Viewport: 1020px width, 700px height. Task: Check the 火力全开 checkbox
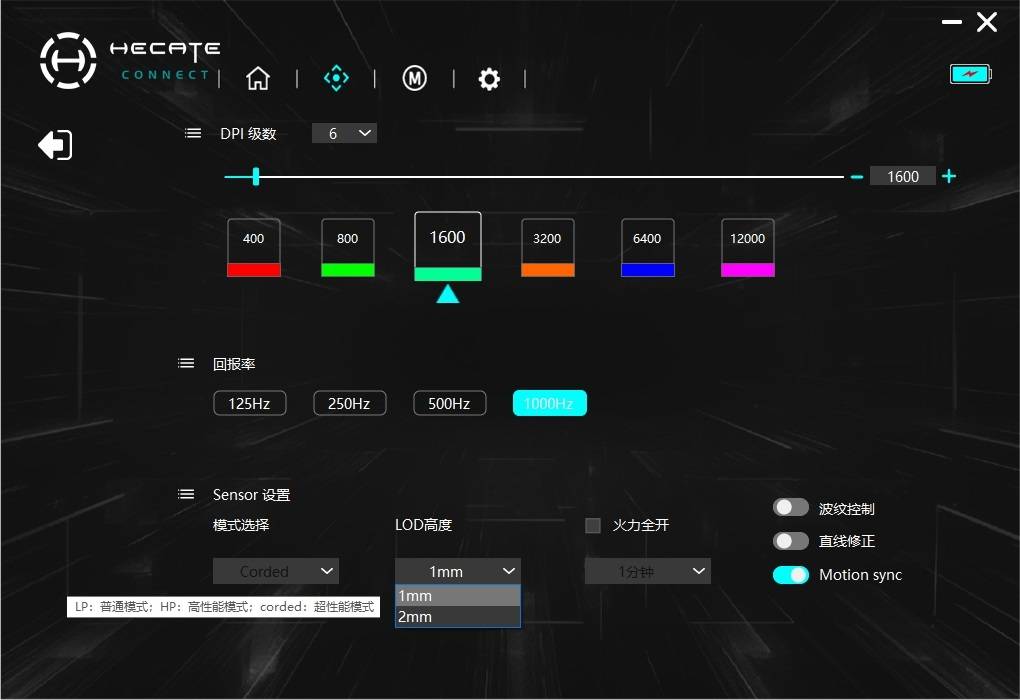click(x=593, y=525)
